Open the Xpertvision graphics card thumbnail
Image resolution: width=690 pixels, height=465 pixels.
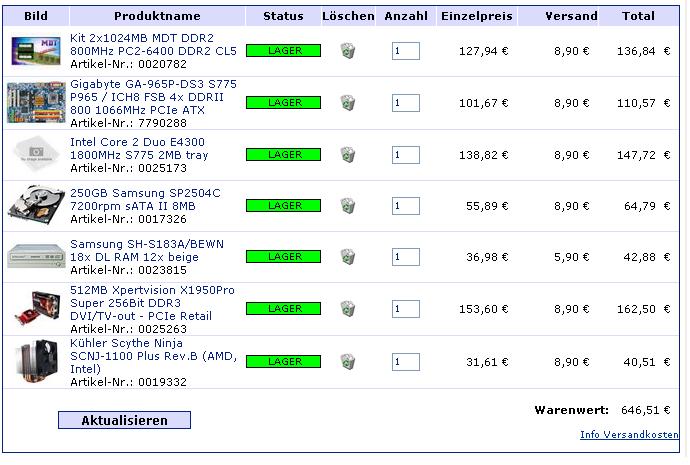coord(37,308)
